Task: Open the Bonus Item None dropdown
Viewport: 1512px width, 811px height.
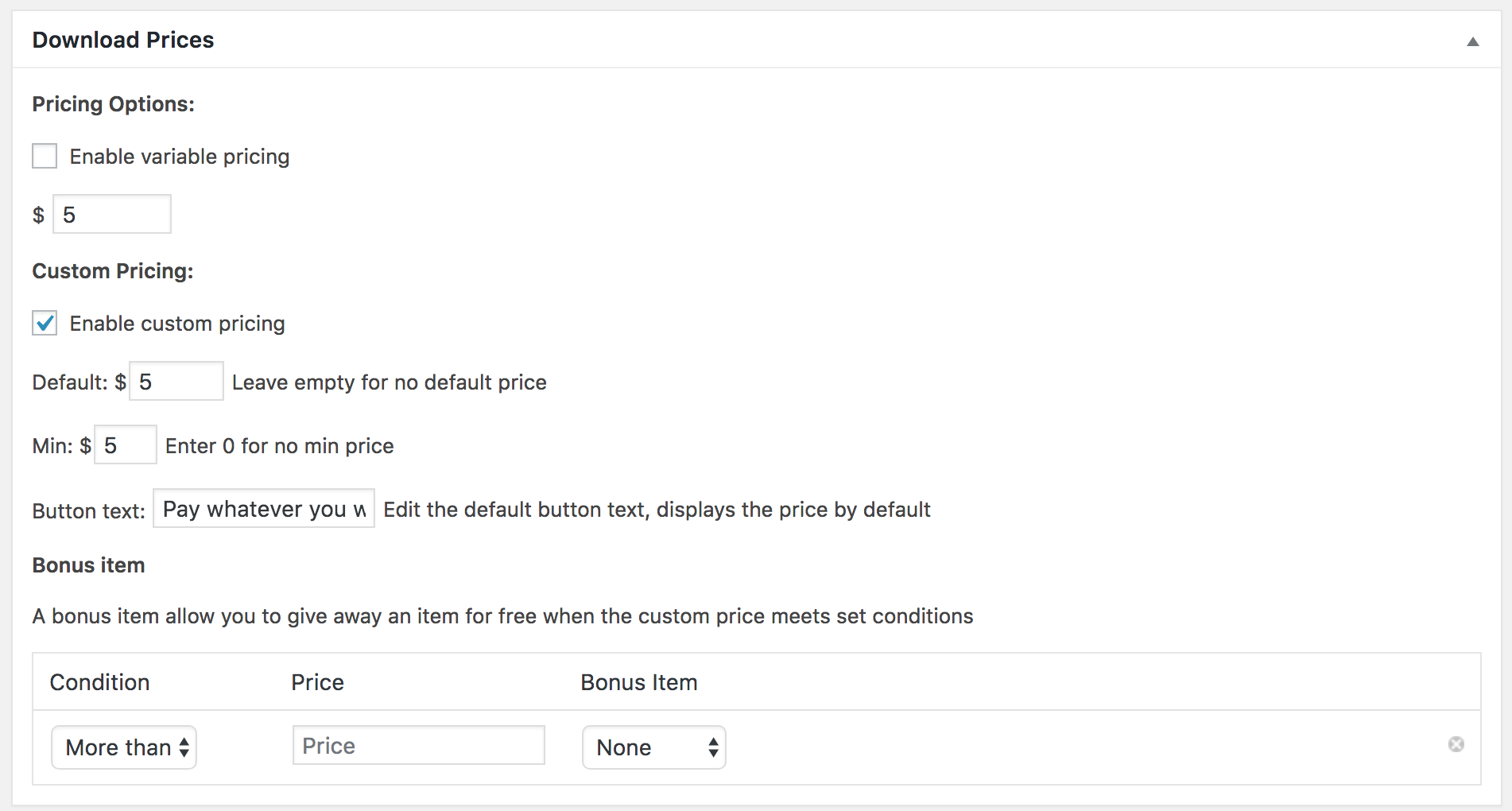Action: coord(653,747)
